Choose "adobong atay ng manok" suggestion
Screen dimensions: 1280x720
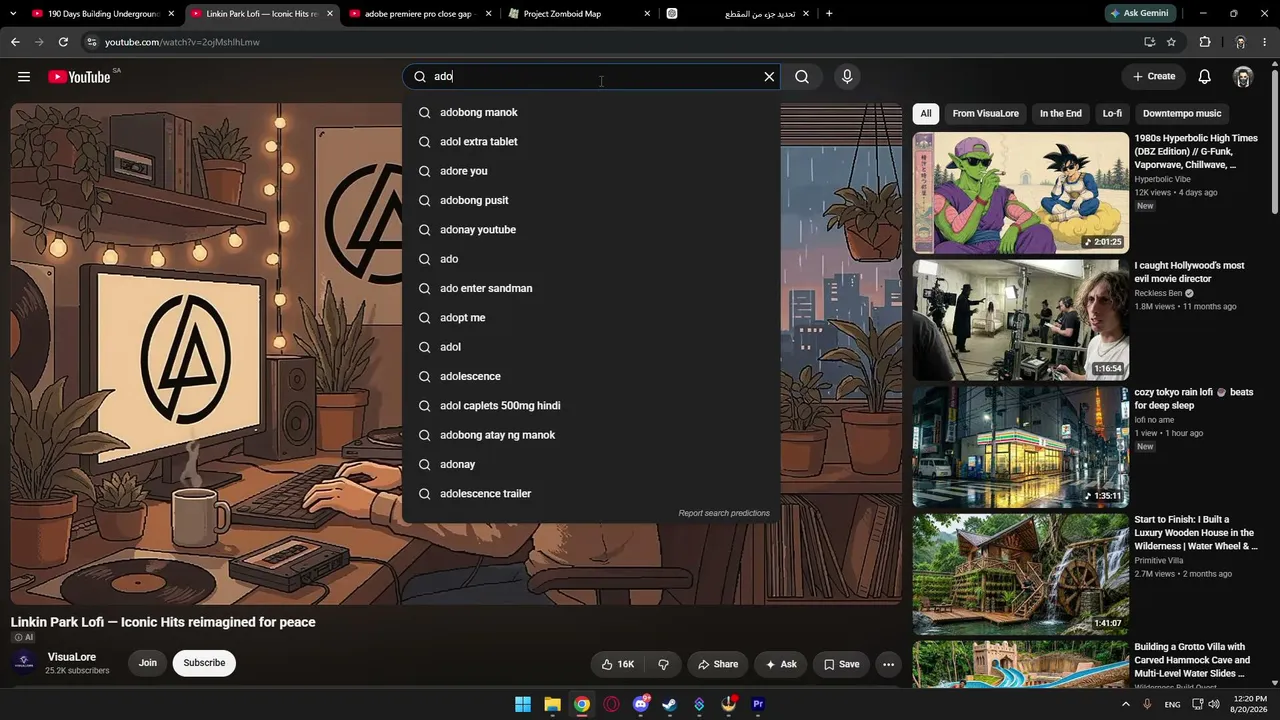(591, 435)
